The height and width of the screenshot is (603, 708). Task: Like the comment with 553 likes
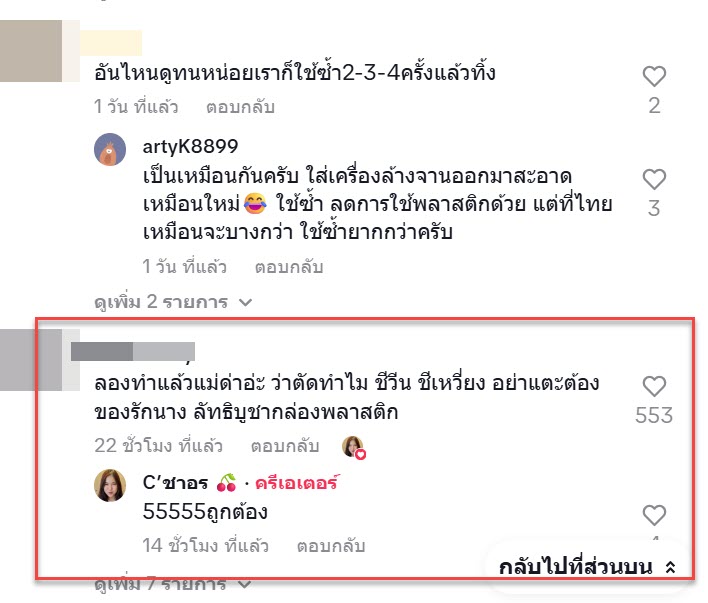click(x=654, y=386)
